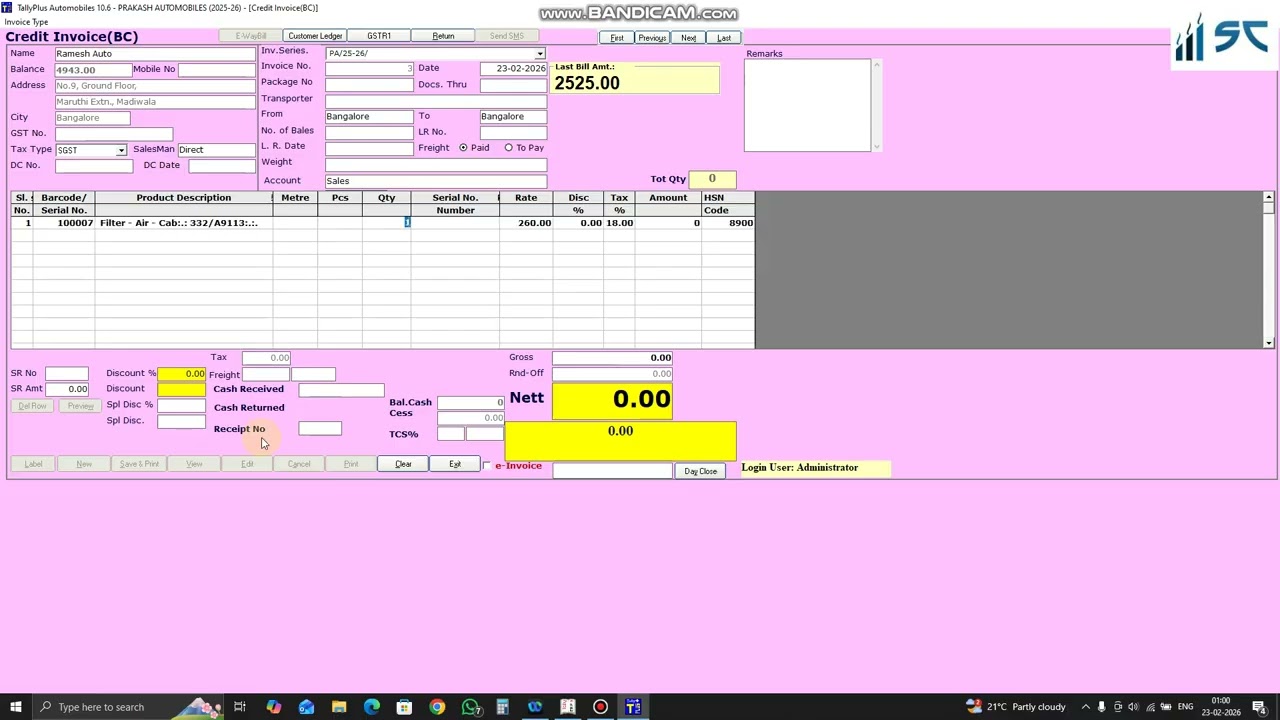
Task: Click the Preview button
Action: (x=80, y=406)
